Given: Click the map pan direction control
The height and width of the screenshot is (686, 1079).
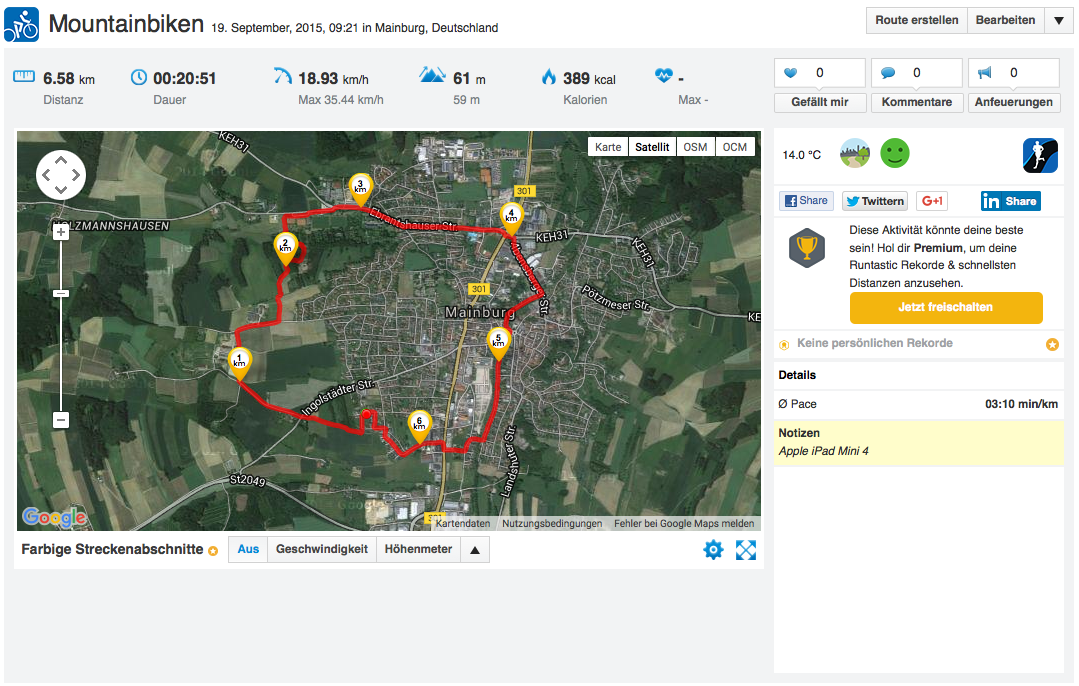Looking at the screenshot, I should pyautogui.click(x=61, y=175).
